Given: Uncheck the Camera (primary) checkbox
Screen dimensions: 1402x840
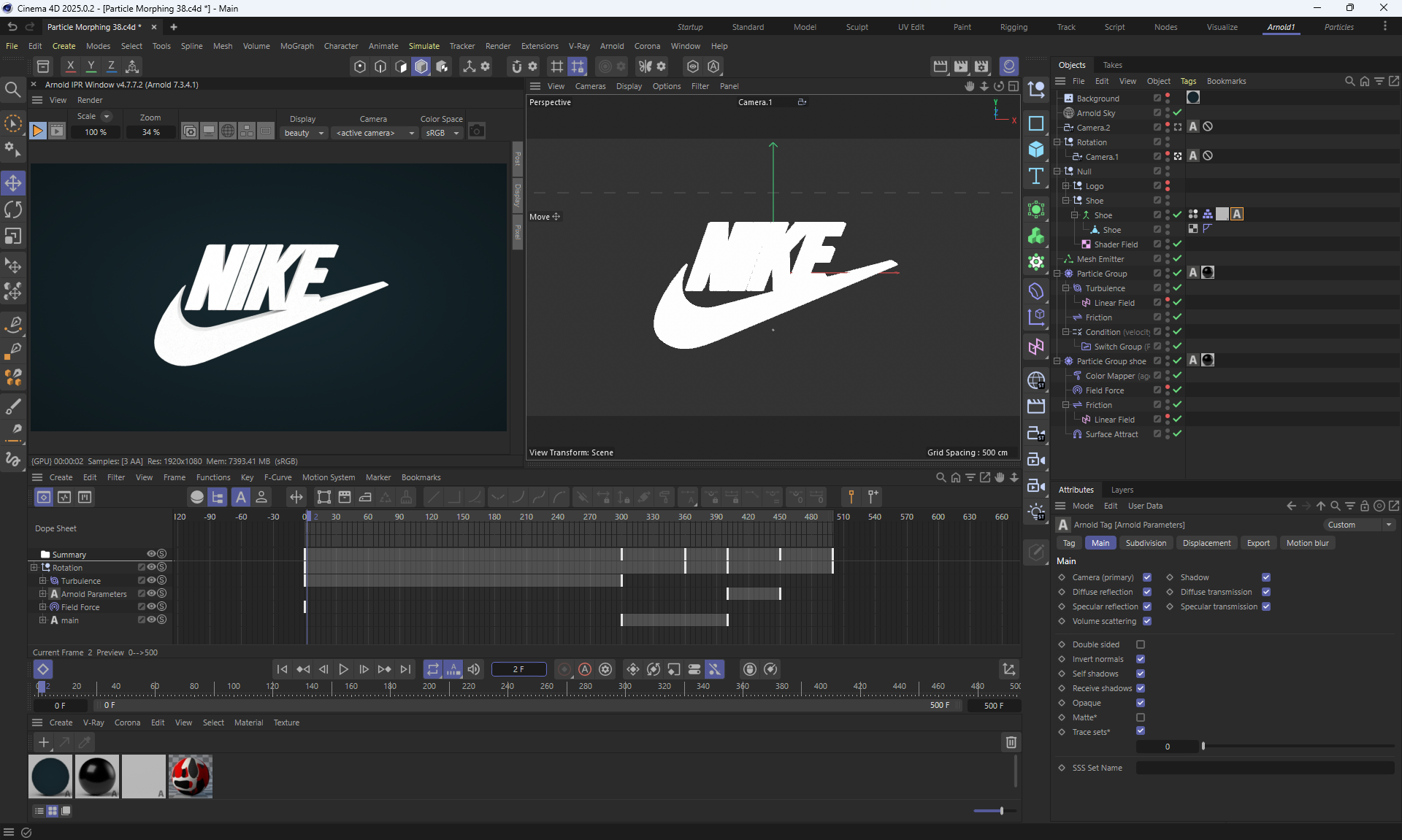Looking at the screenshot, I should click(x=1147, y=577).
